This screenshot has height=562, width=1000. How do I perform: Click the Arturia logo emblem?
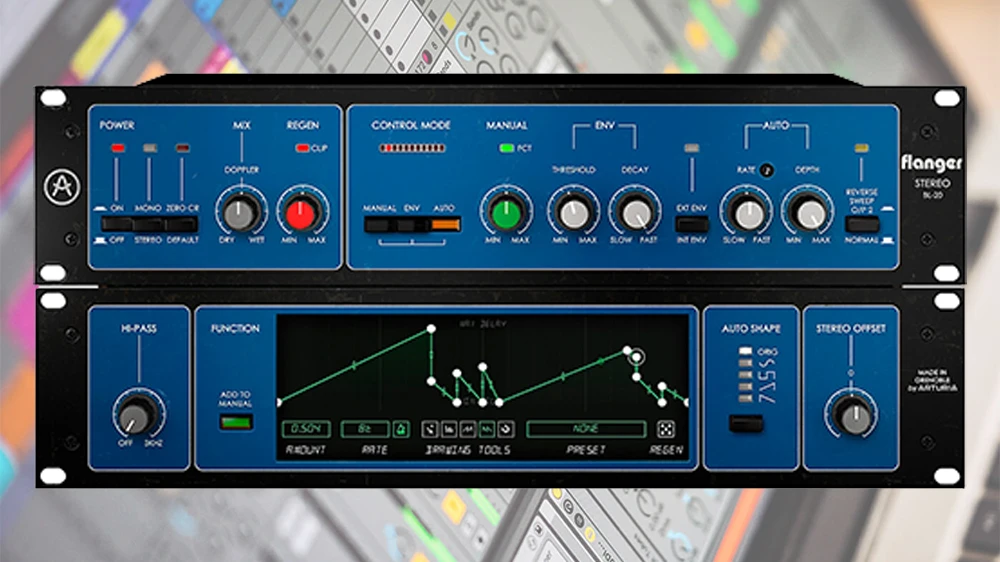click(x=61, y=185)
